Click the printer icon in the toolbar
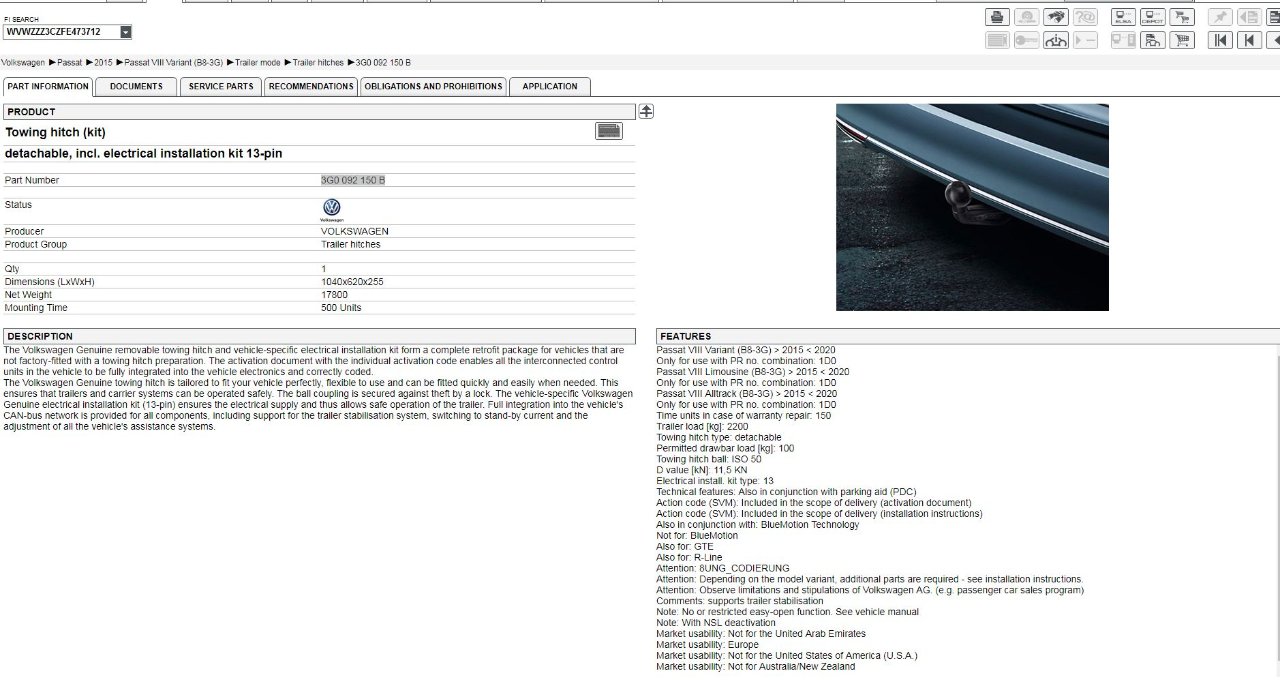This screenshot has width=1280, height=684. [997, 17]
